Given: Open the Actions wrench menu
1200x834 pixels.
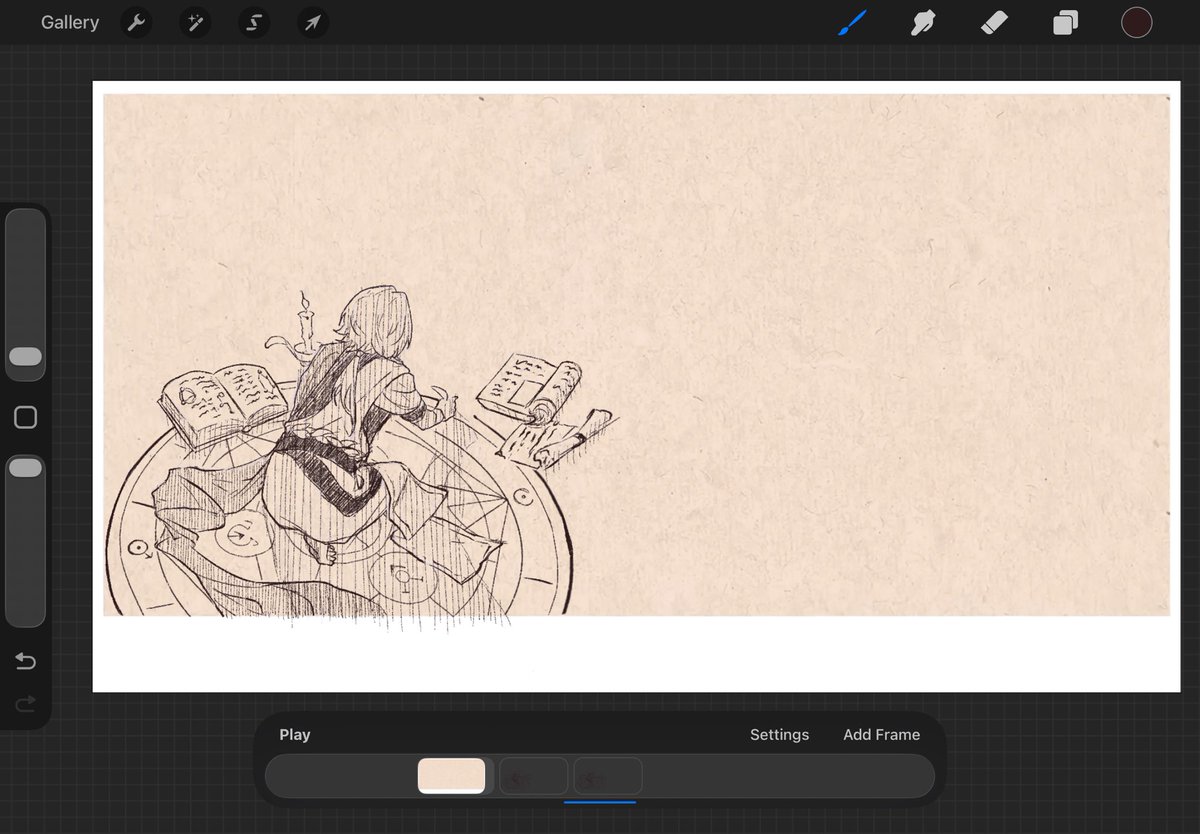Looking at the screenshot, I should coord(136,22).
